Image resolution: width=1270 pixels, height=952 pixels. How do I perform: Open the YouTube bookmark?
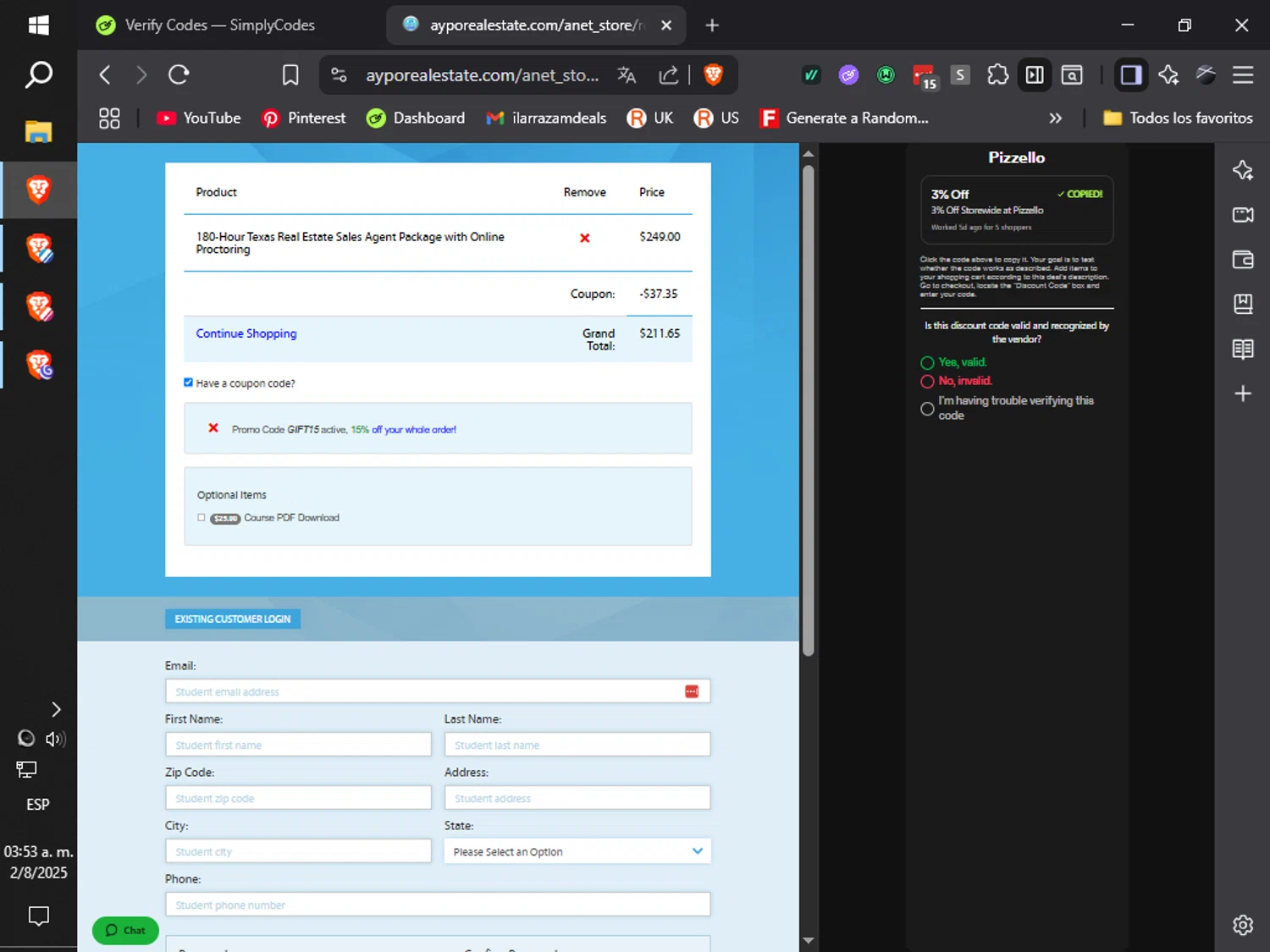[x=199, y=118]
